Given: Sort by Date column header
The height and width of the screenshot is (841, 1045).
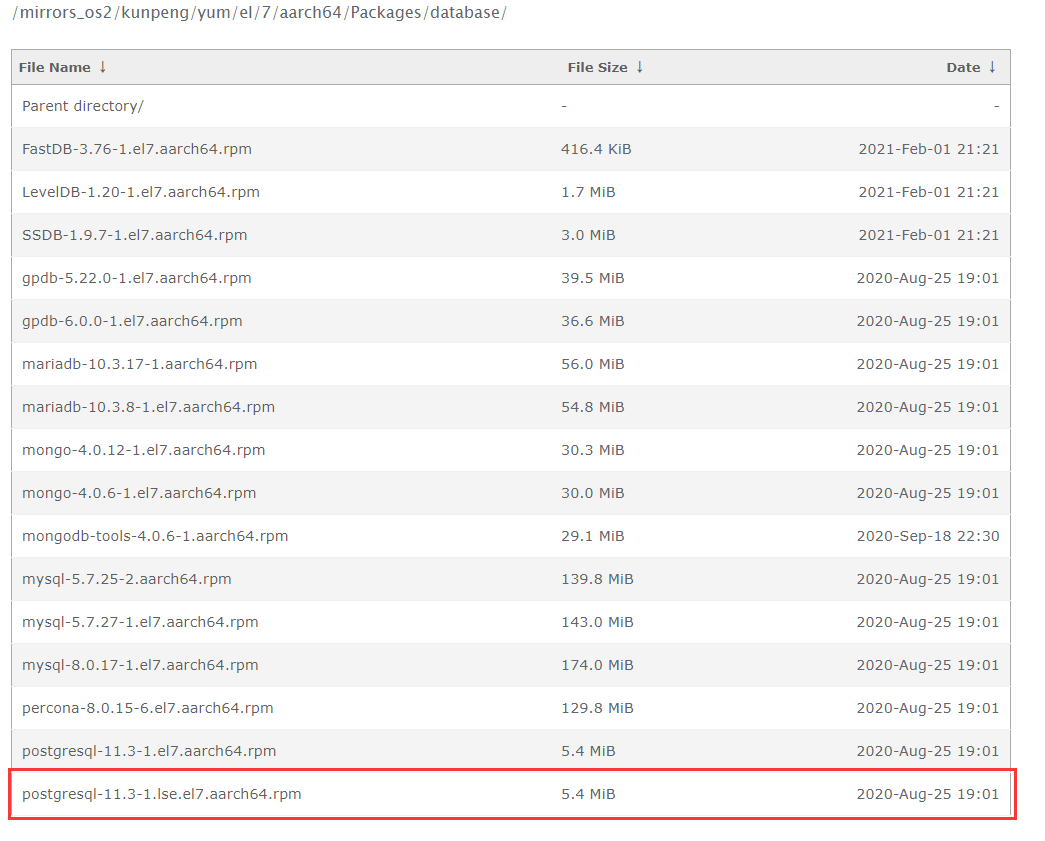Looking at the screenshot, I should click(x=963, y=67).
